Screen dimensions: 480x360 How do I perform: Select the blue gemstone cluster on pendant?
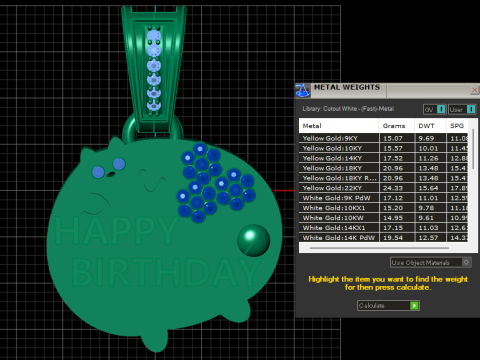click(x=216, y=182)
